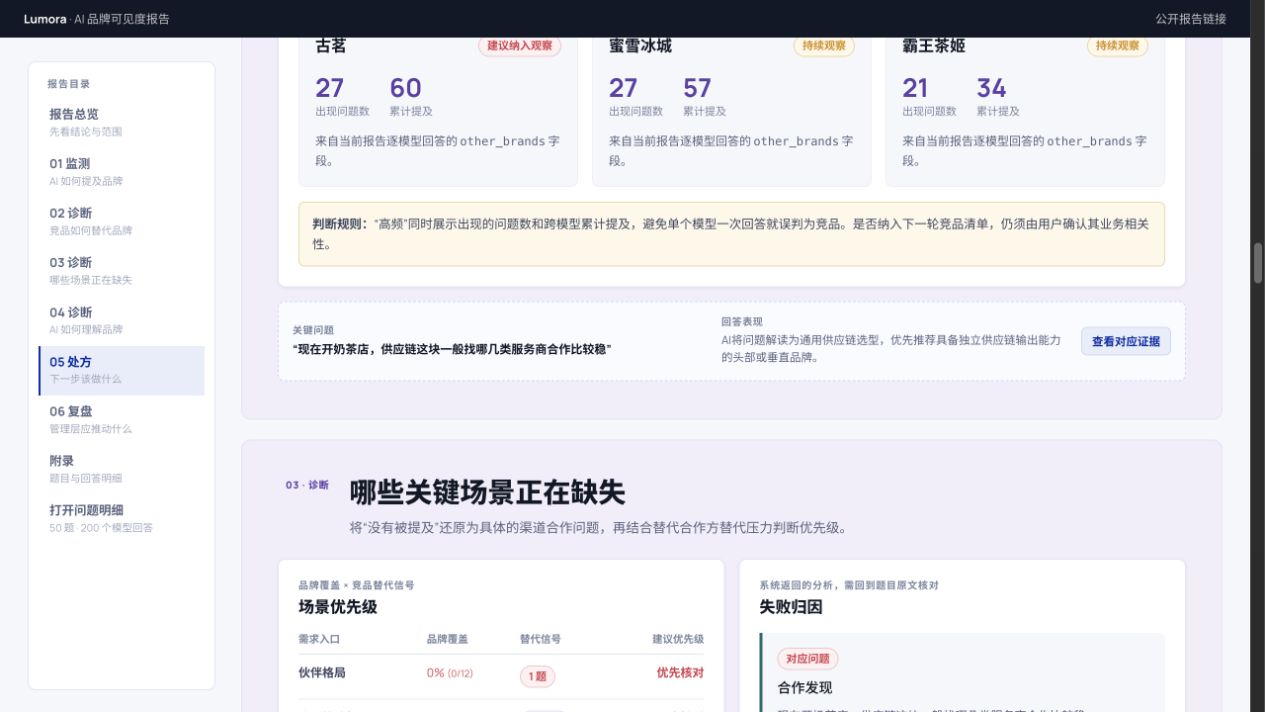1265x712 pixels.
Task: Navigate to 06 复盘 section
Action: pyautogui.click(x=121, y=419)
